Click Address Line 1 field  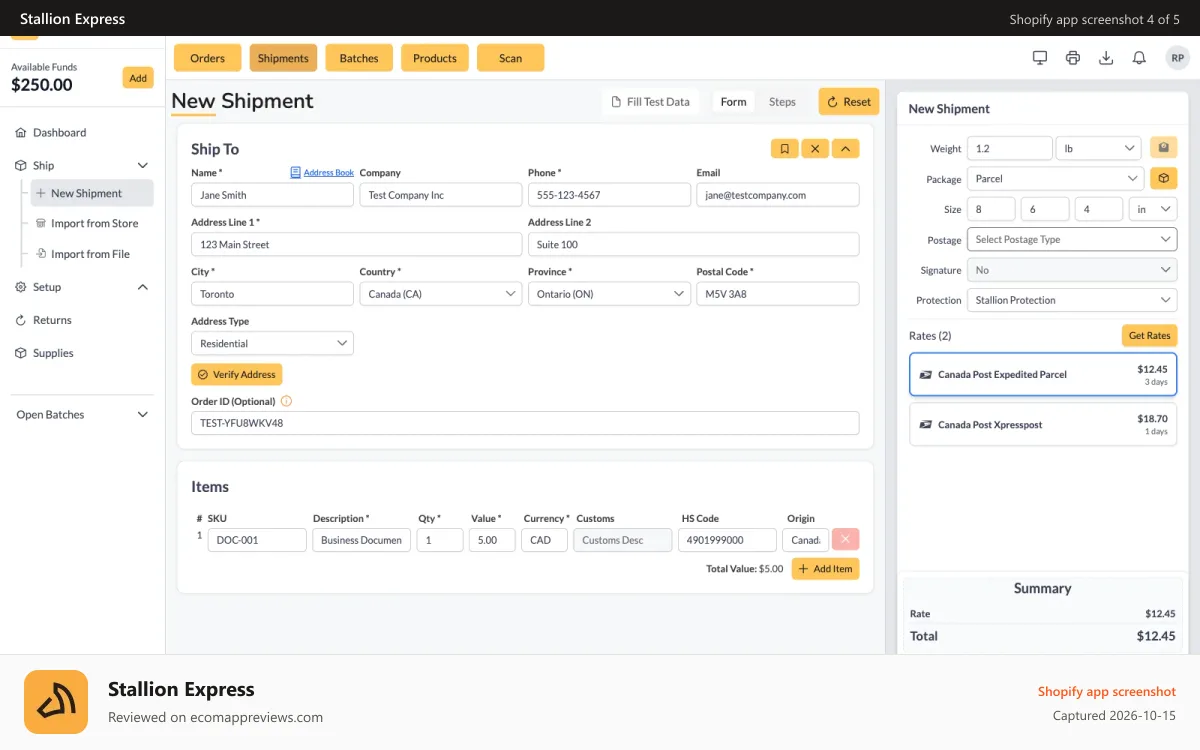click(357, 244)
